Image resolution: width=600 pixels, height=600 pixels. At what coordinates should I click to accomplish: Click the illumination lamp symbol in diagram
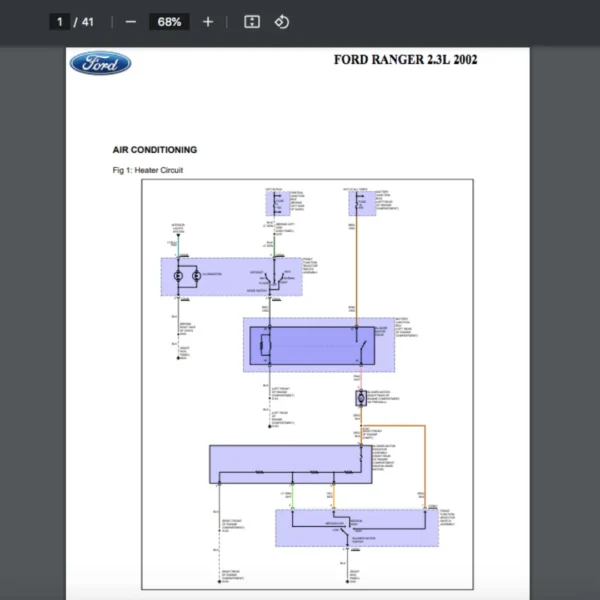point(179,274)
